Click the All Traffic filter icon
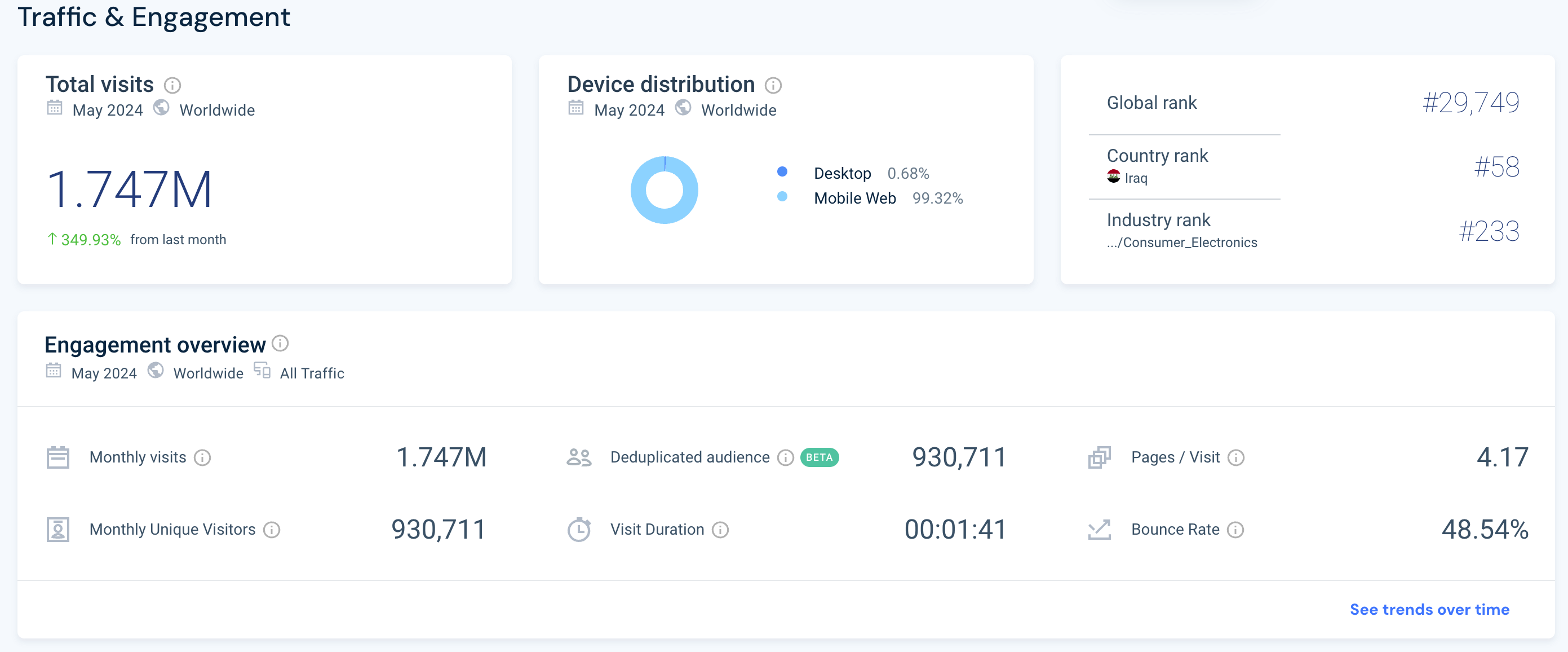 [262, 371]
